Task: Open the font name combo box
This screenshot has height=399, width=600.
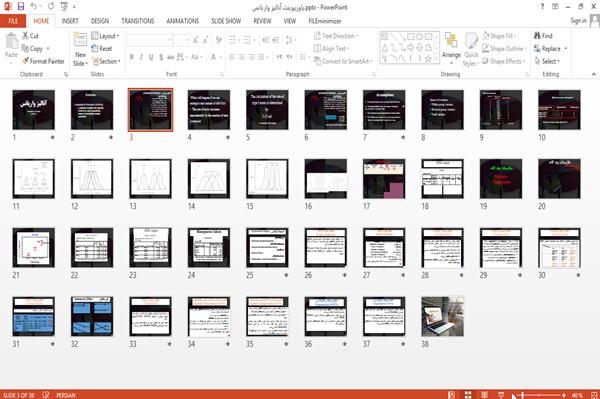Action: [150, 40]
